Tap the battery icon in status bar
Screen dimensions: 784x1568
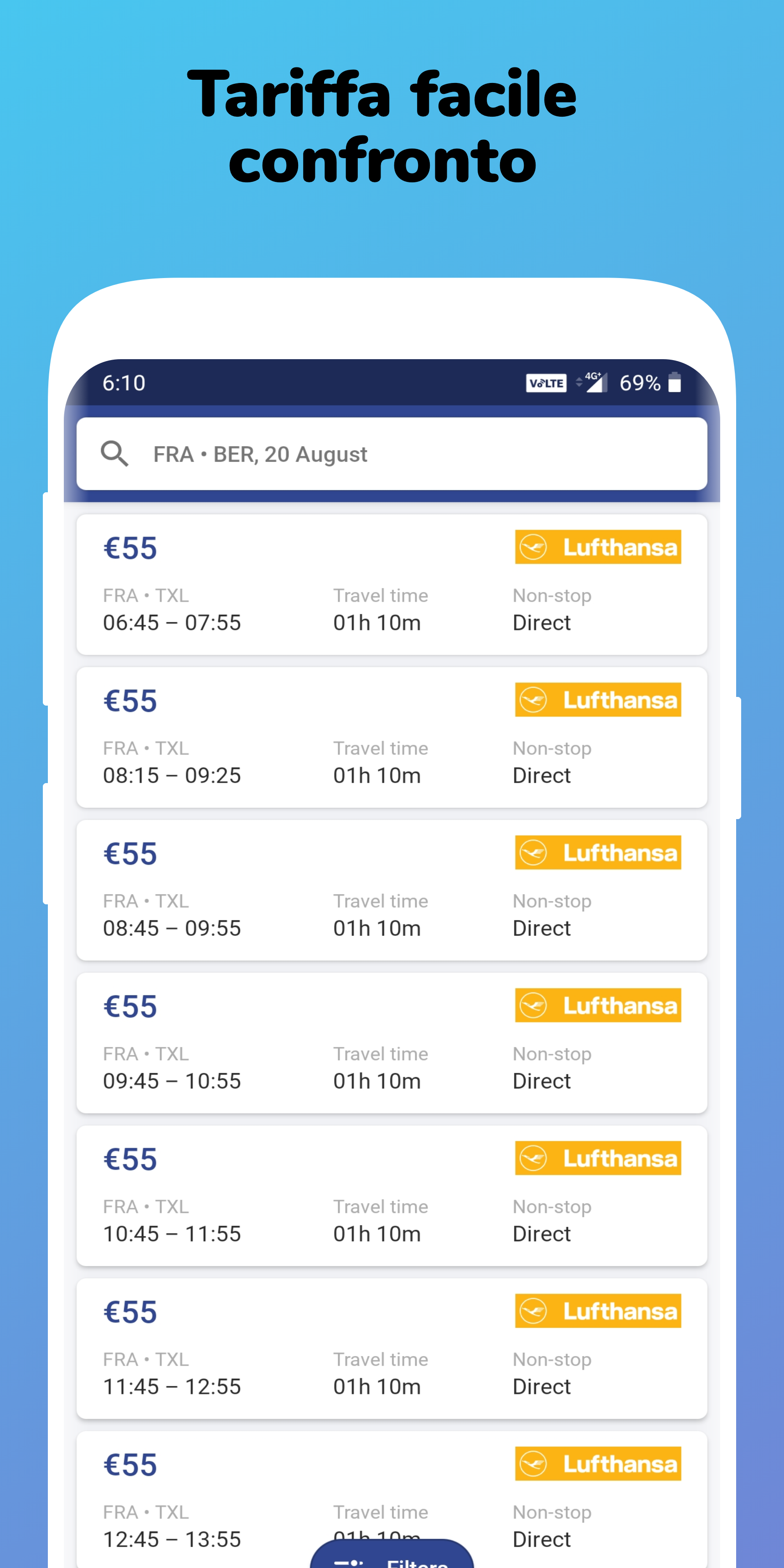click(674, 383)
